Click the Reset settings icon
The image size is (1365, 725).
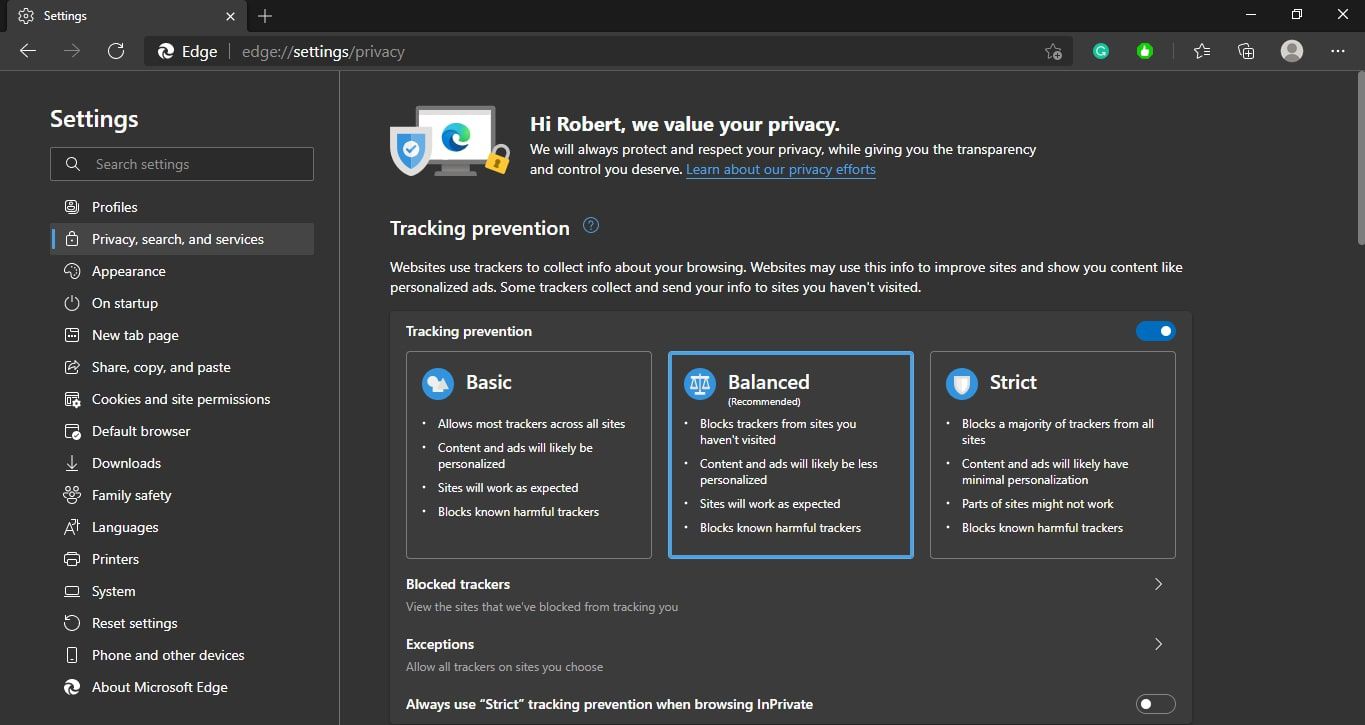click(72, 623)
